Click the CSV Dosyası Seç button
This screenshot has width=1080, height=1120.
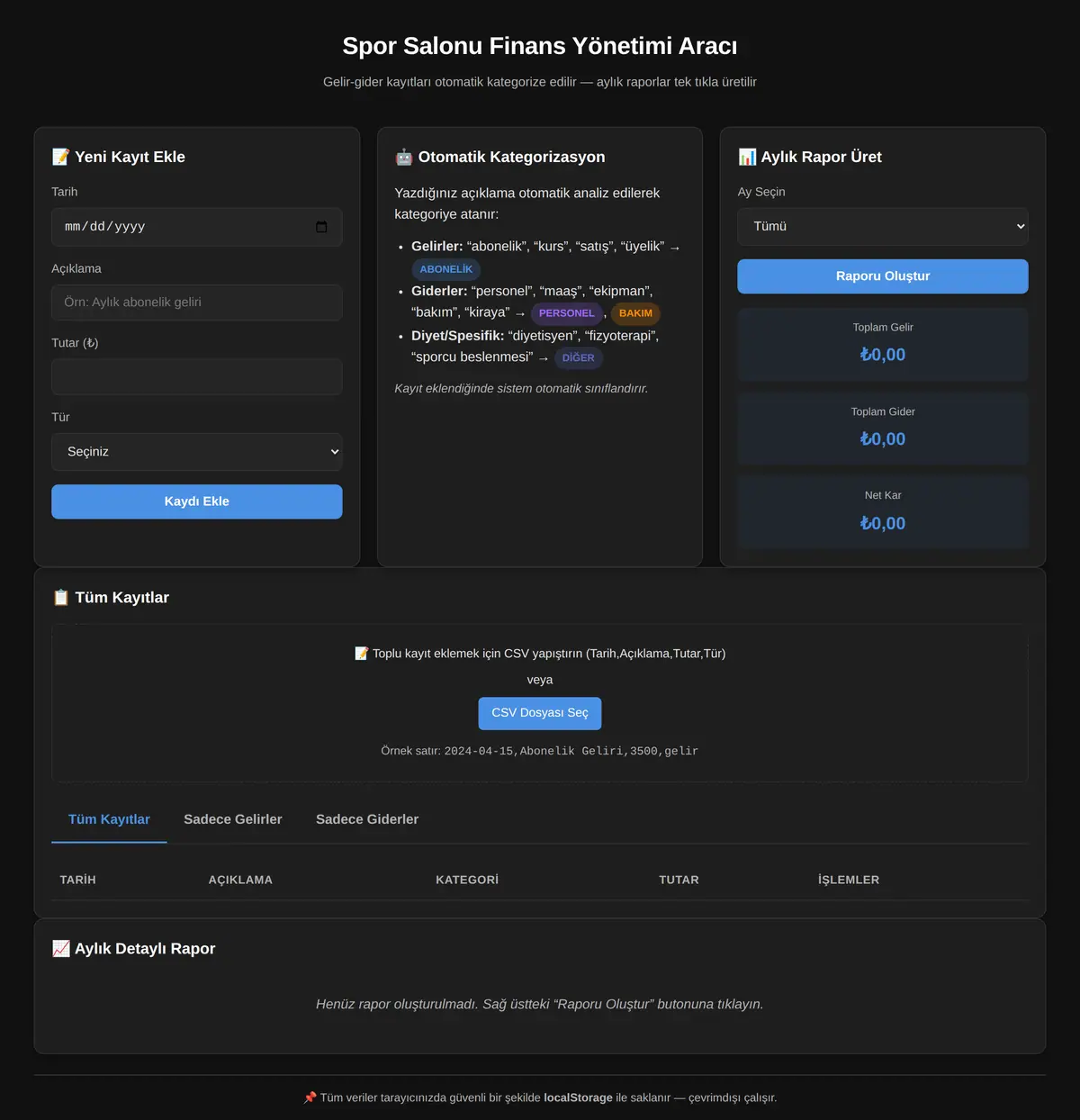540,713
